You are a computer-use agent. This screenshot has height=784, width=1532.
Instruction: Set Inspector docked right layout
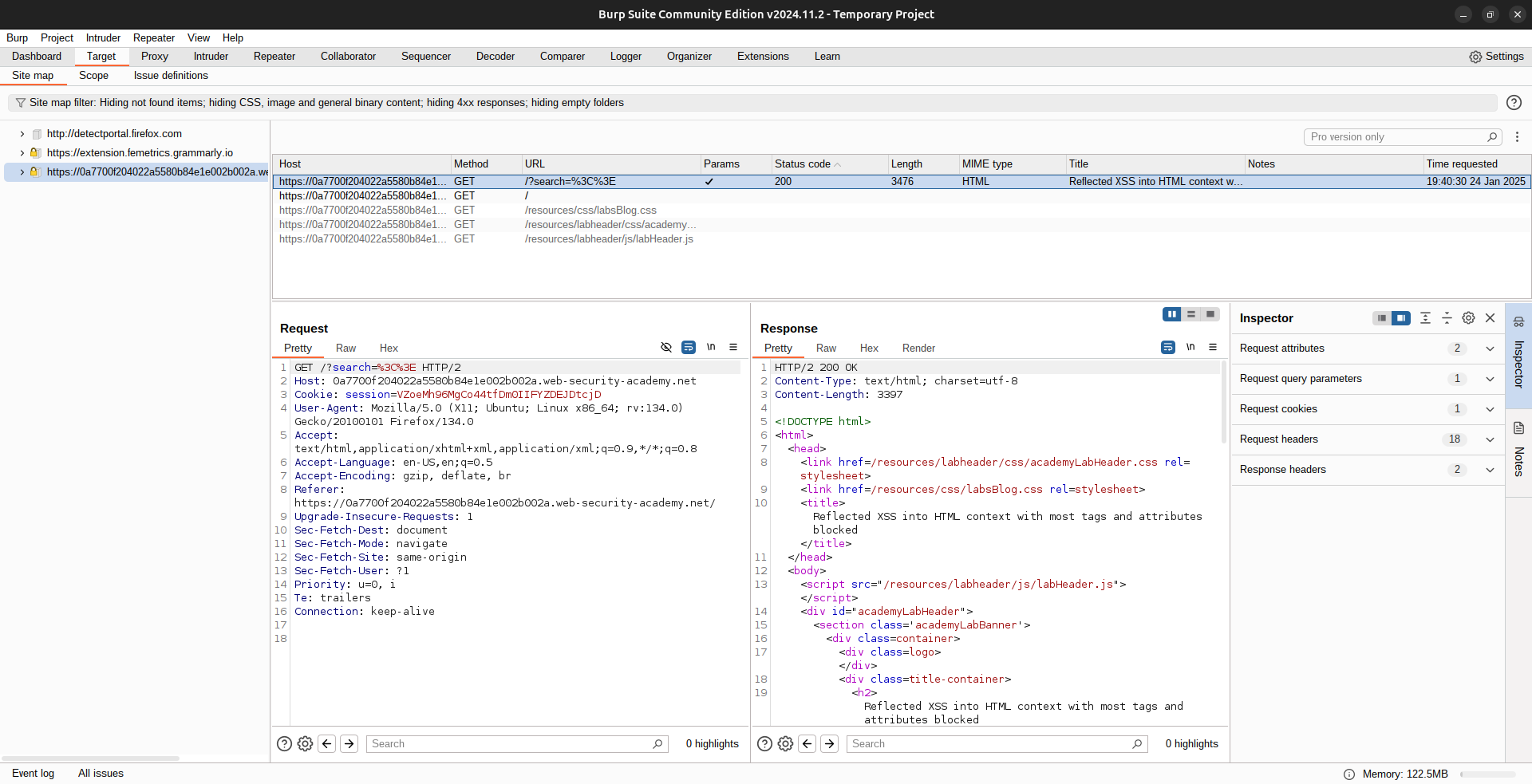[1401, 318]
